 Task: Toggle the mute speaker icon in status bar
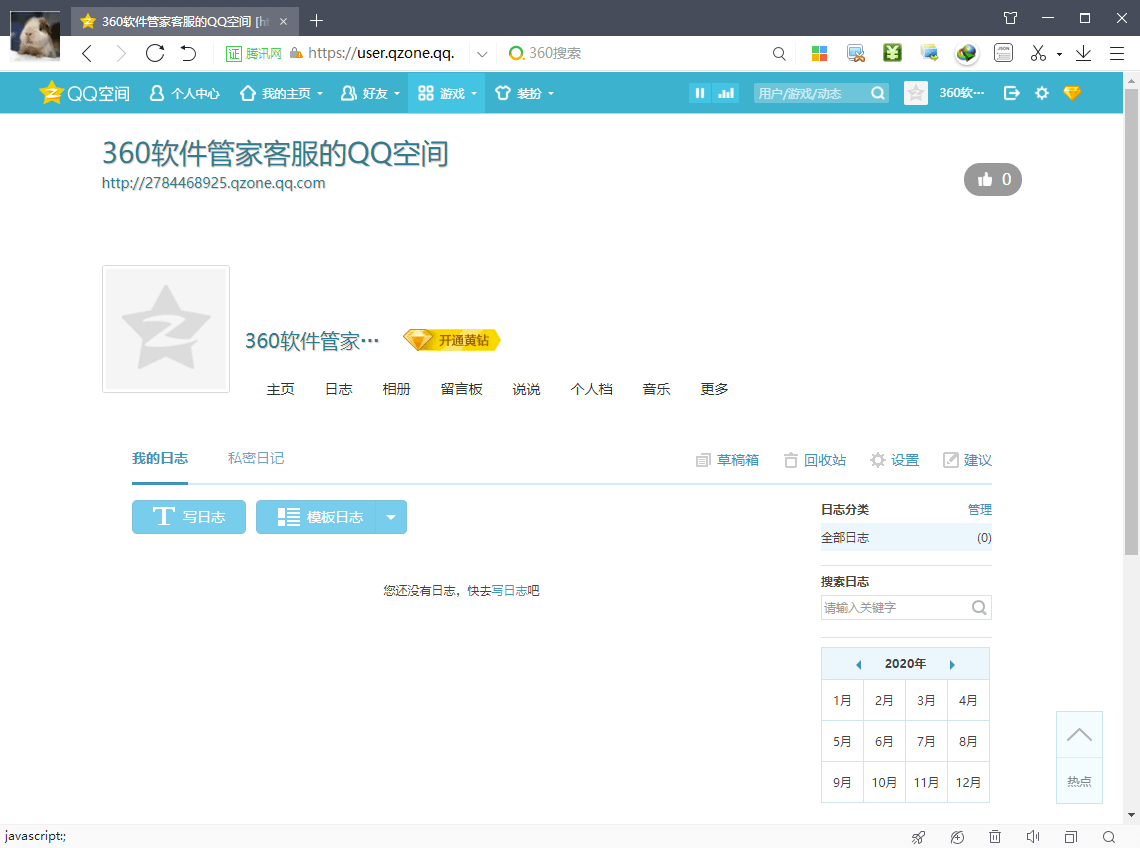pos(1033,837)
